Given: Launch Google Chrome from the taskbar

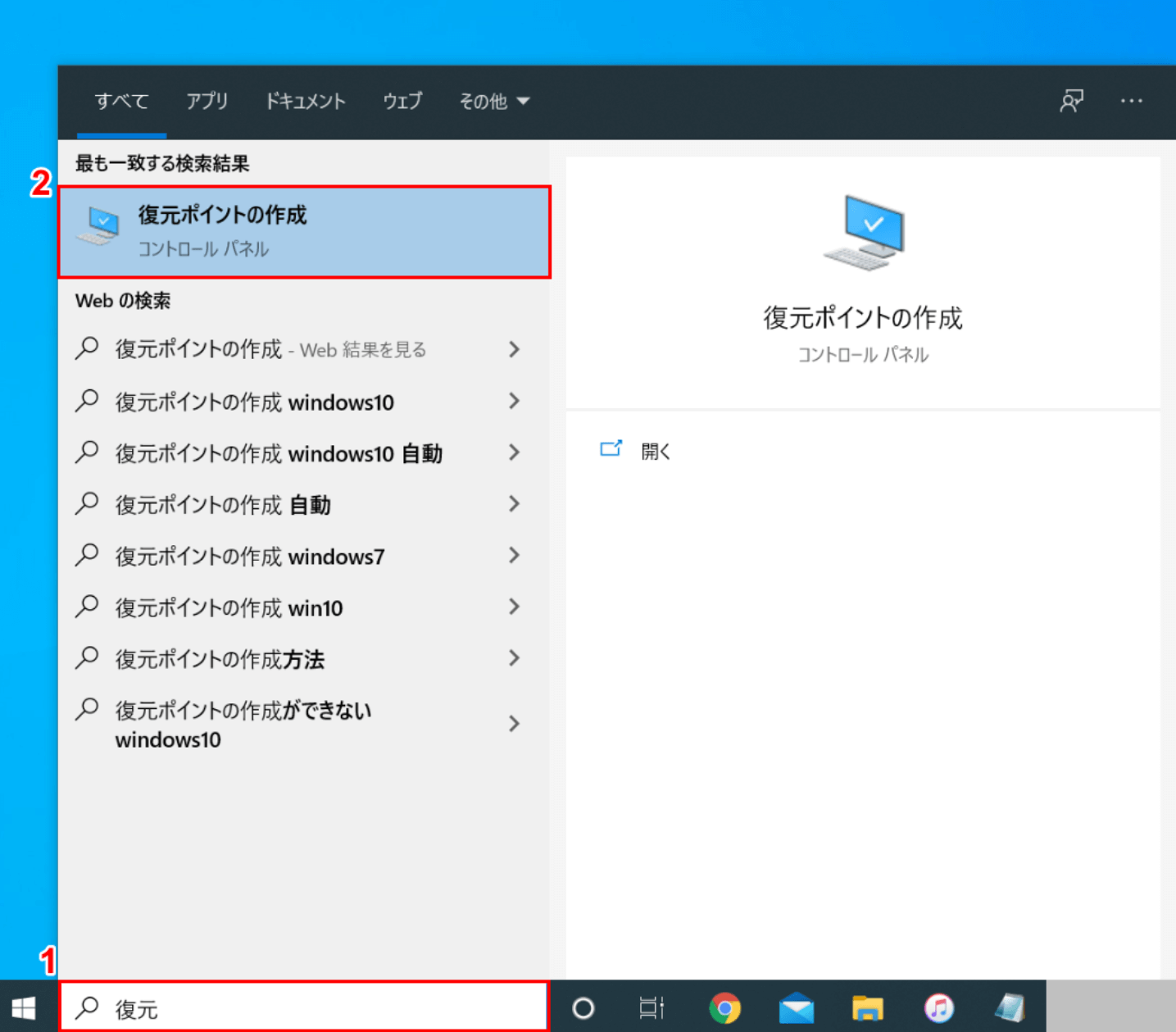Looking at the screenshot, I should [724, 1007].
